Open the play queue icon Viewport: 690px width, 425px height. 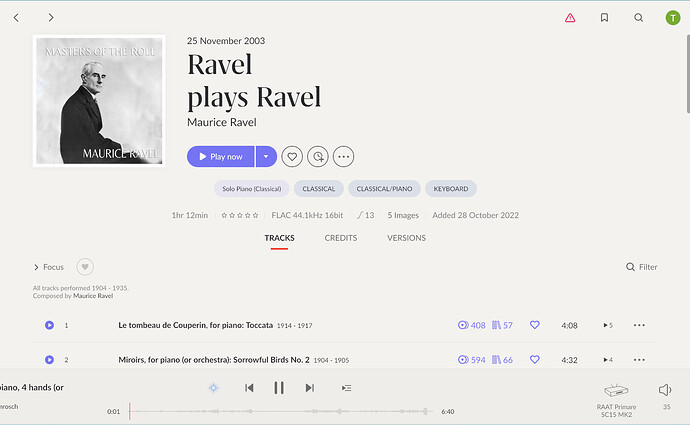click(346, 388)
